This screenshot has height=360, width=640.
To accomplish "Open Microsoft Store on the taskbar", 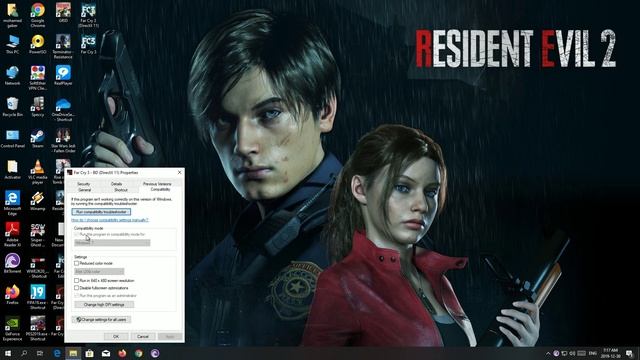I will (89, 353).
